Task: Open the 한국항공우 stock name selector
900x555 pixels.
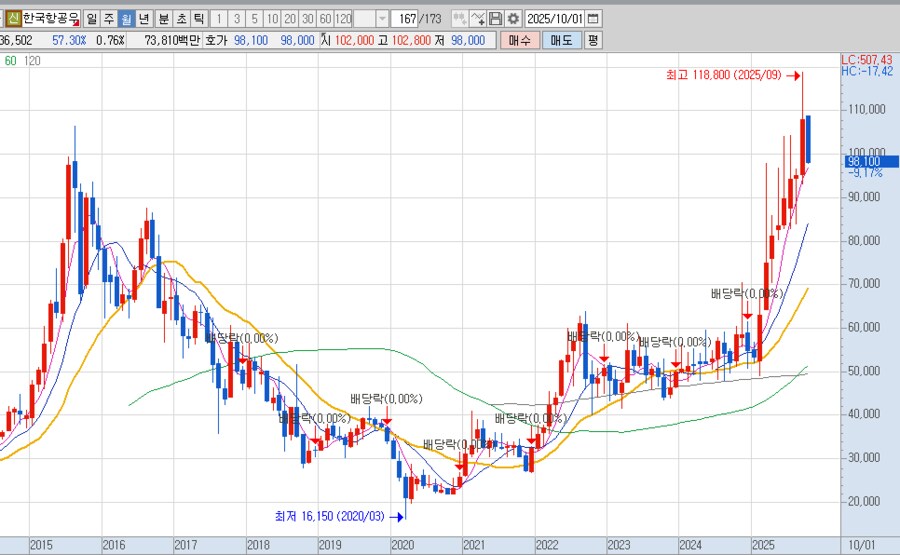Action: (50, 19)
